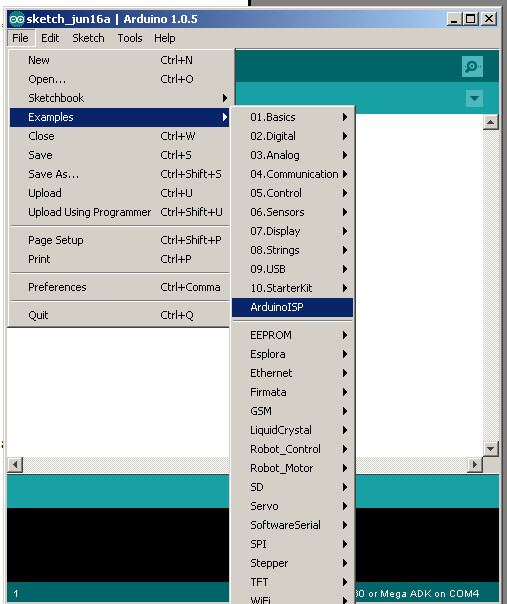Choose Print from the File menu
The height and width of the screenshot is (604, 507).
tap(119, 259)
